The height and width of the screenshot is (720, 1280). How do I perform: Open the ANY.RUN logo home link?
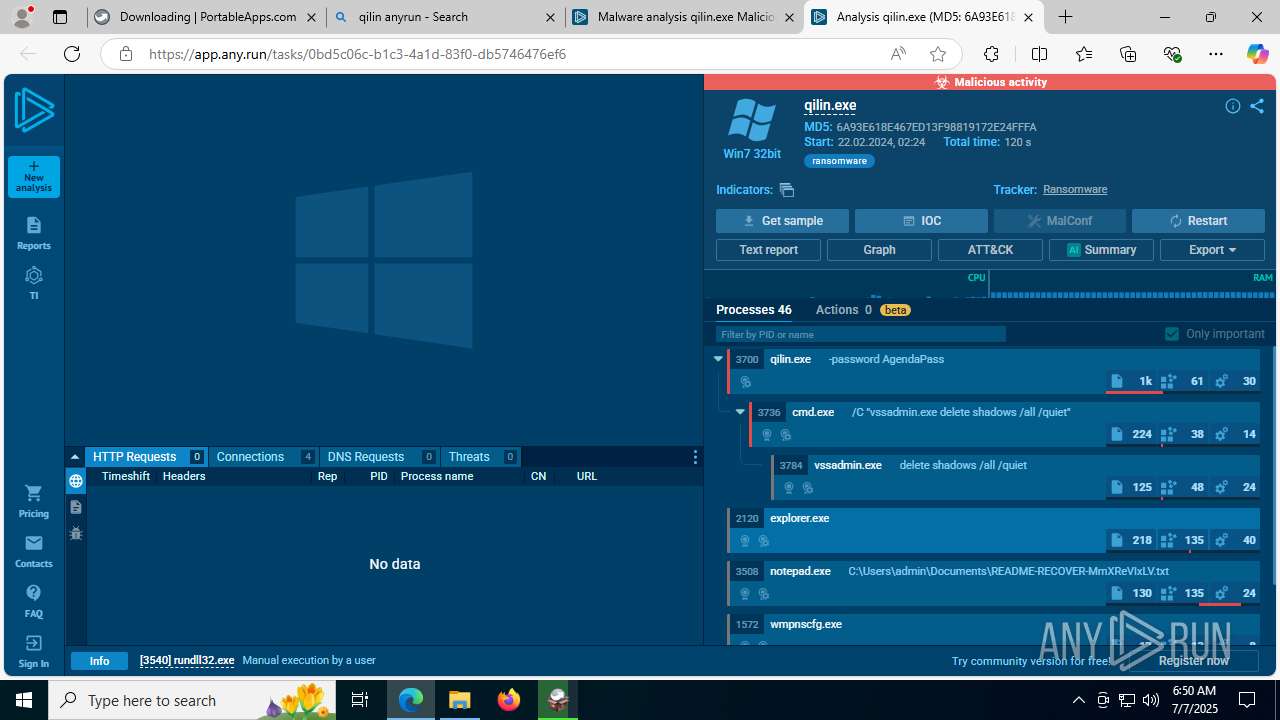click(x=34, y=110)
